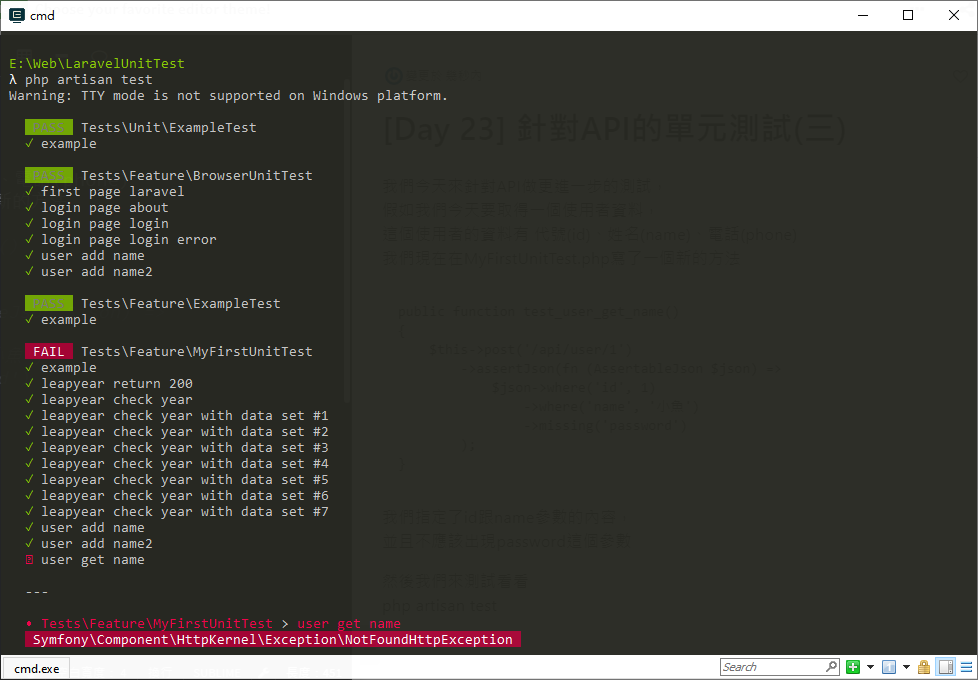Screen dimensions: 978x680
Task: Click the 'user add name2' line under MyFirstUnitTest
Action: [97, 543]
